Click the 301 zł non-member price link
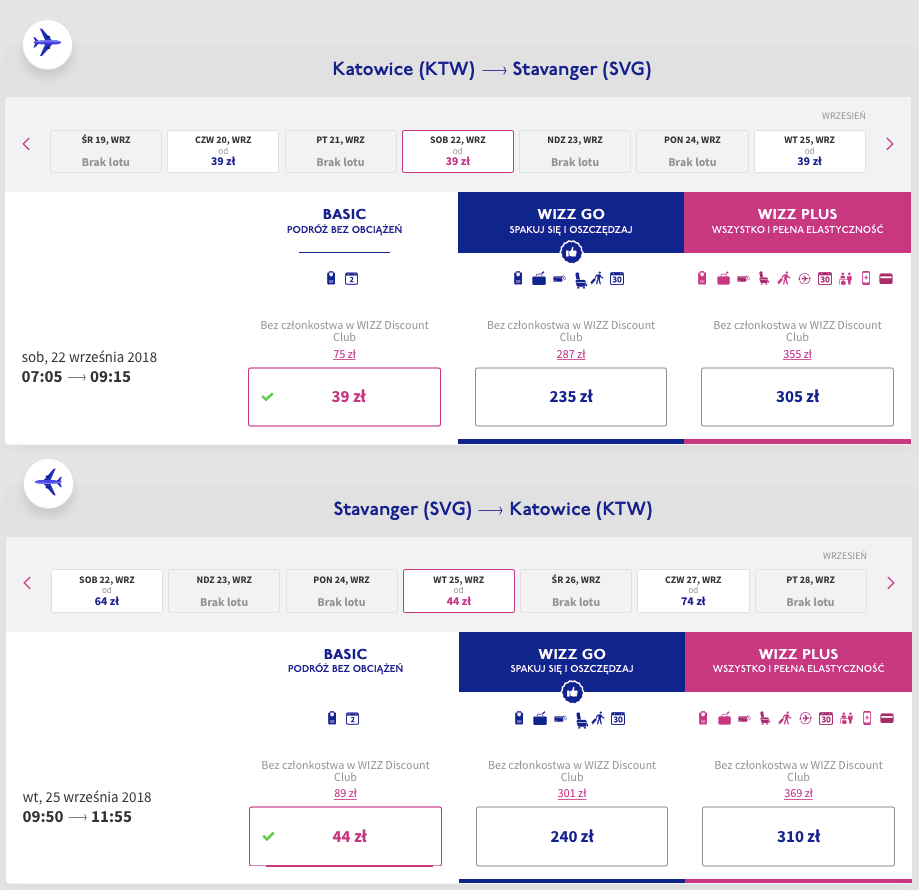This screenshot has height=891, width=919. [572, 793]
